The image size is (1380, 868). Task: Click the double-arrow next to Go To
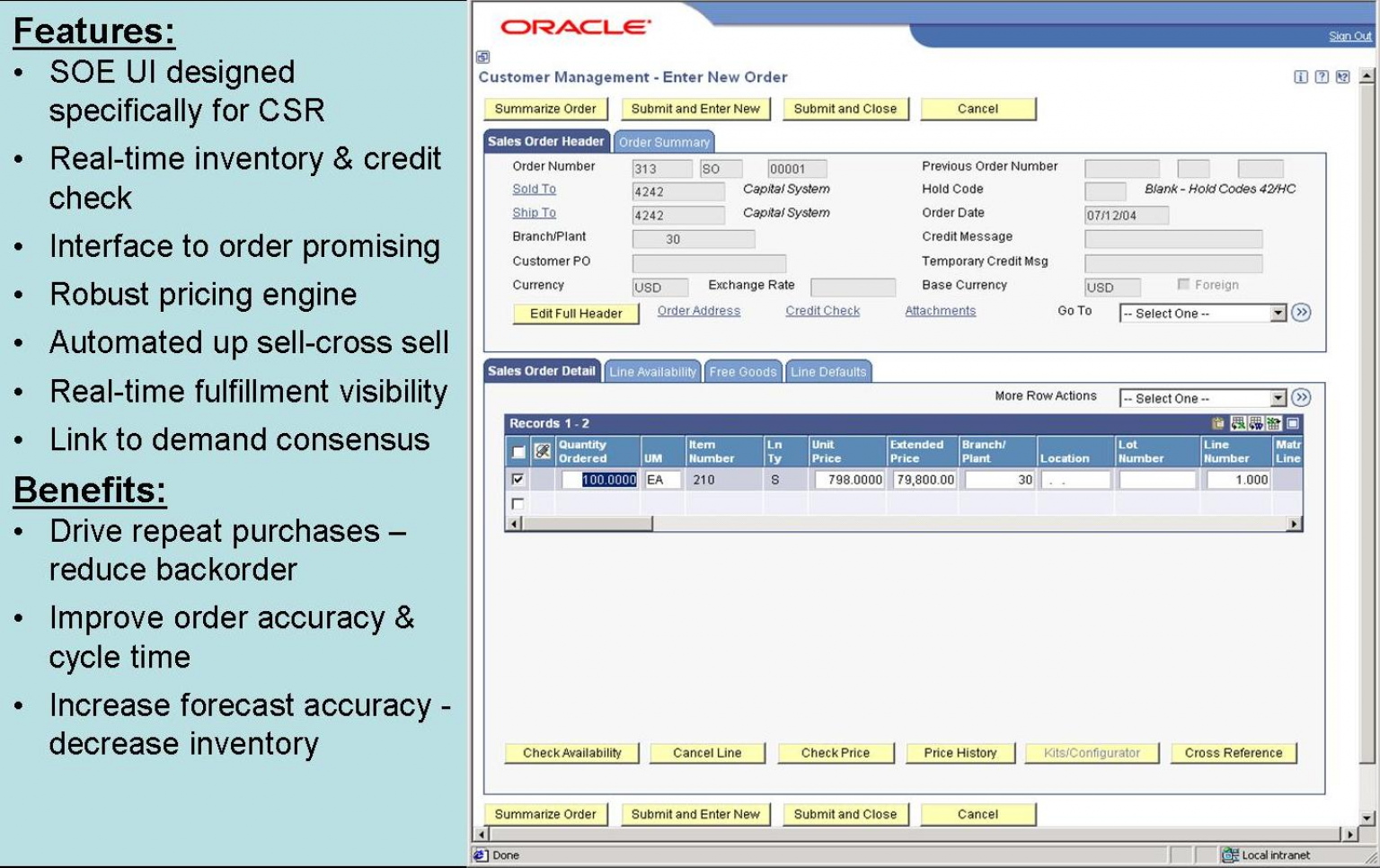[1302, 313]
